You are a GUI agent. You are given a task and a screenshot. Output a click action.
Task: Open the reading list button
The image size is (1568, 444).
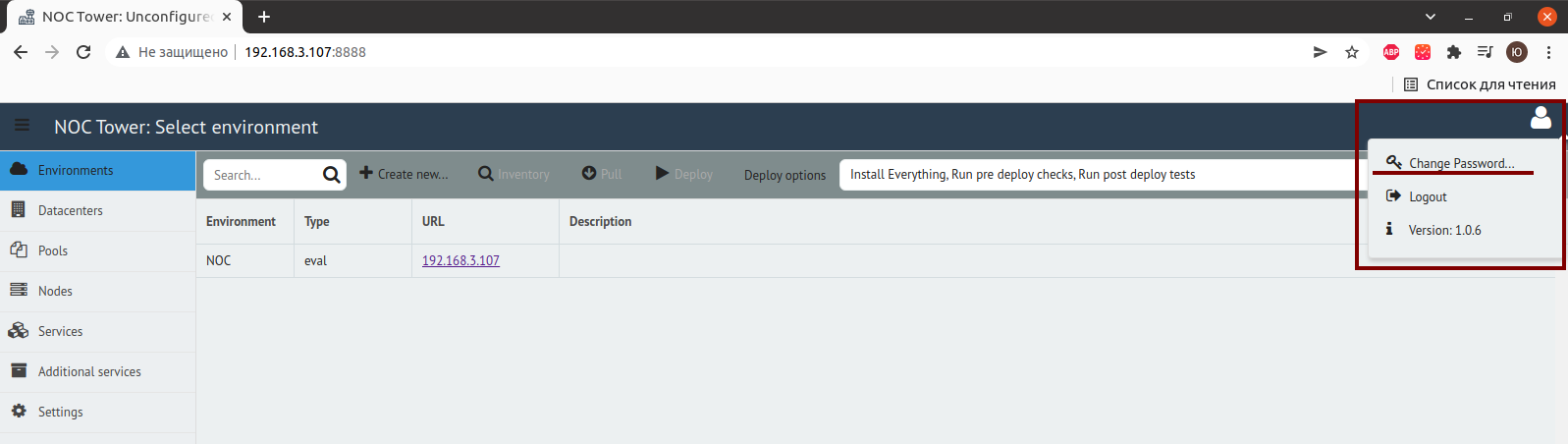coord(1480,84)
